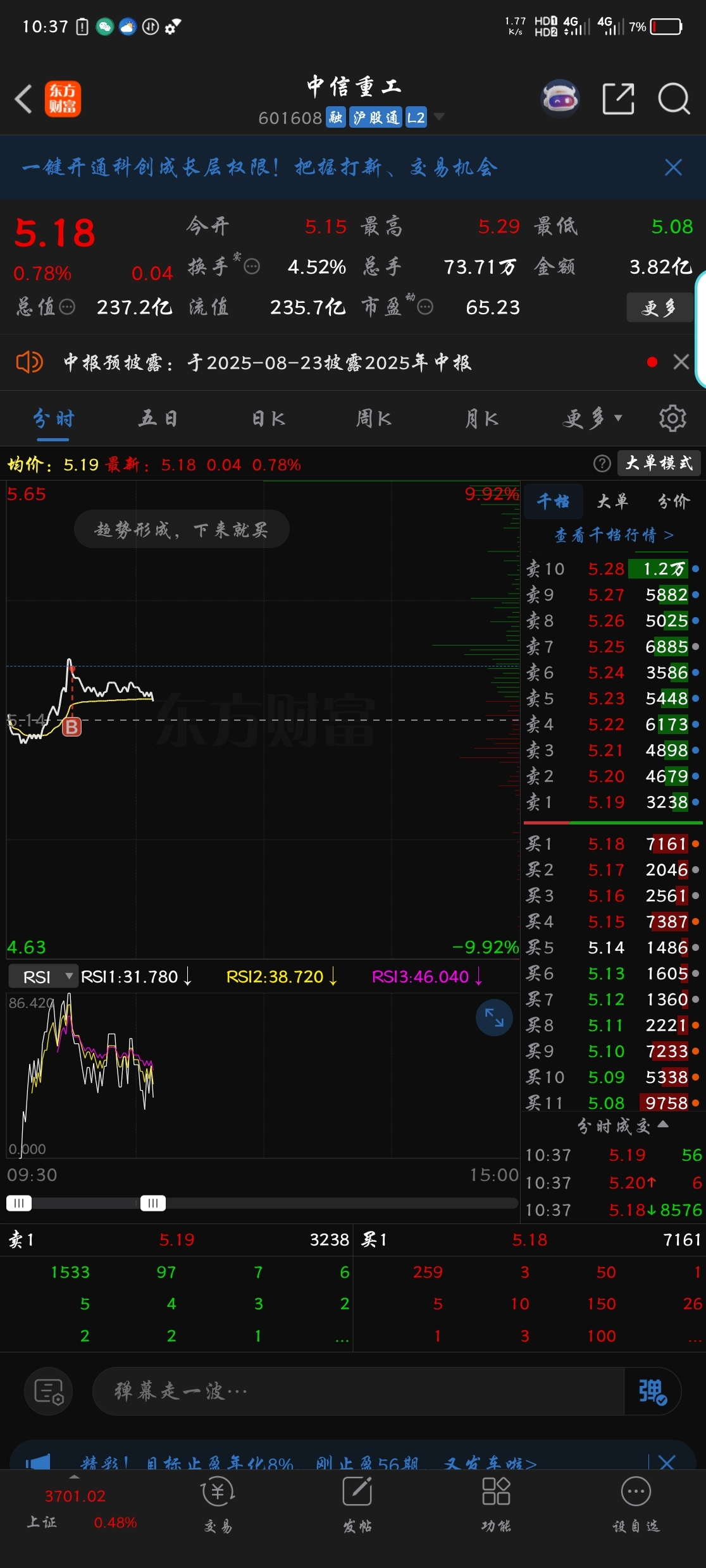
Task: Close the 科创成长层 promotion banner
Action: coord(673,167)
